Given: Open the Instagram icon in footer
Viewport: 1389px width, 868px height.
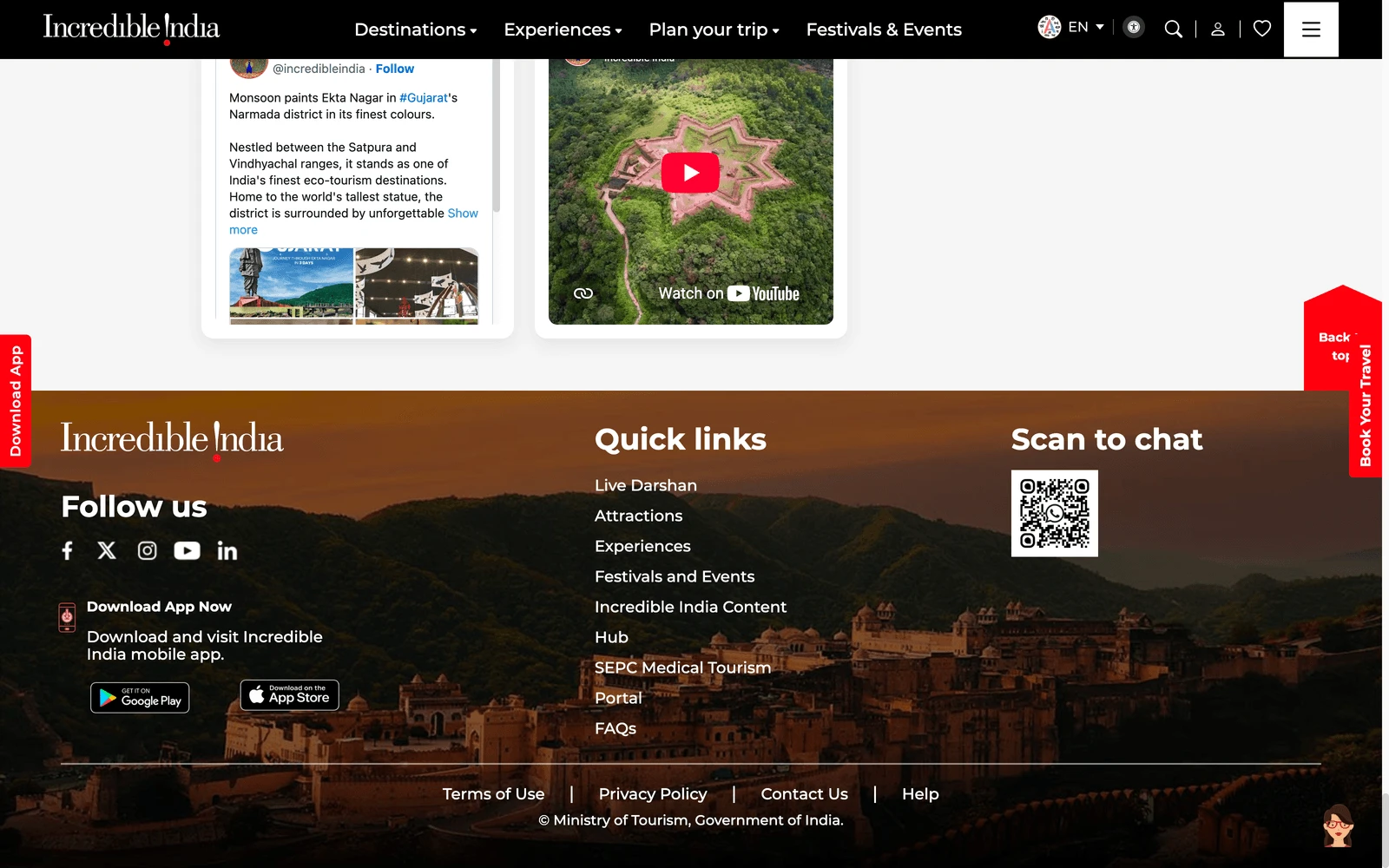Looking at the screenshot, I should 148,550.
